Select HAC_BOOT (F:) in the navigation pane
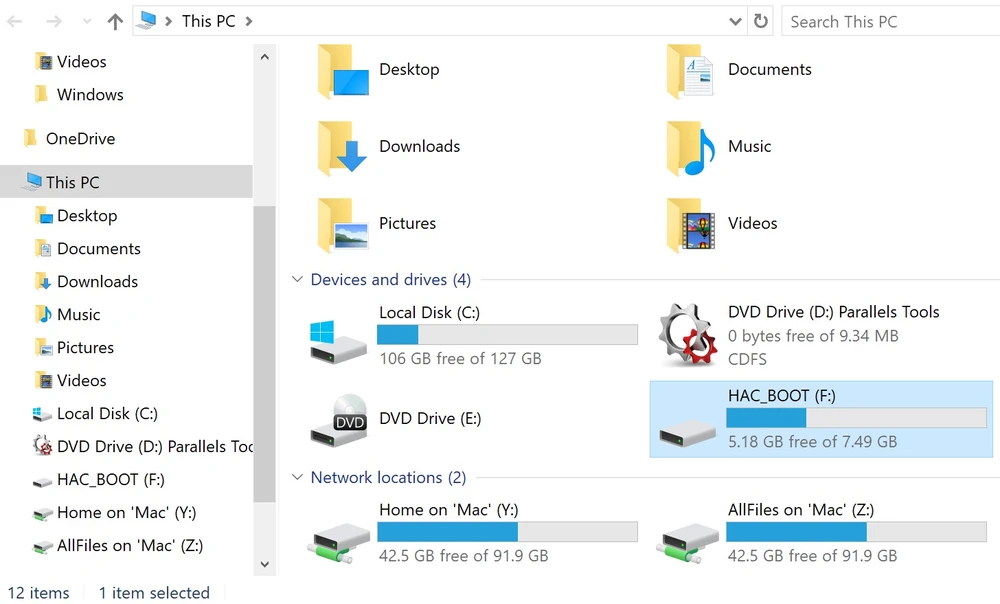The height and width of the screenshot is (604, 1000). pyautogui.click(x=110, y=480)
